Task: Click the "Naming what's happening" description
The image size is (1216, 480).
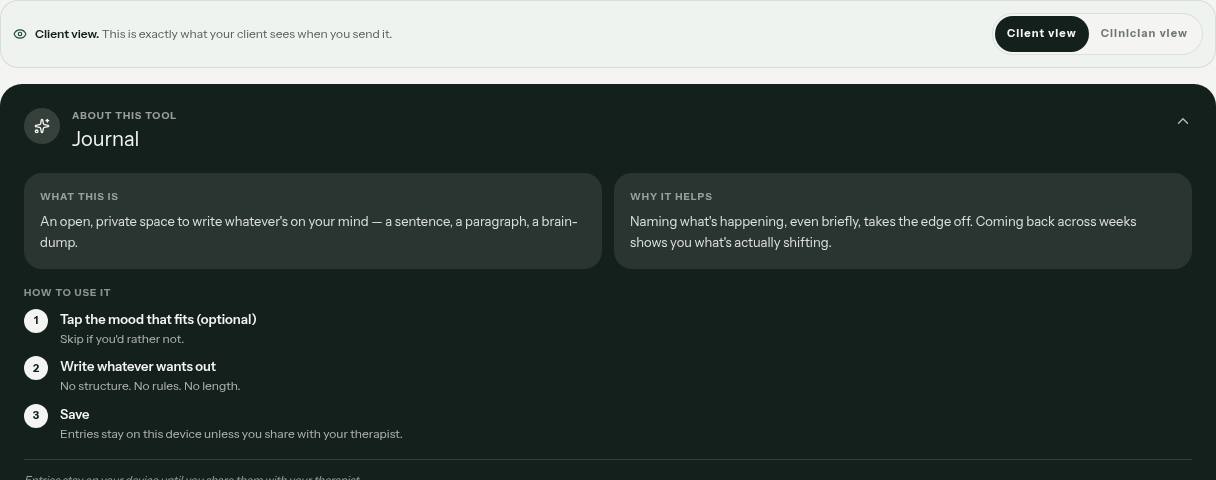Action: point(883,232)
